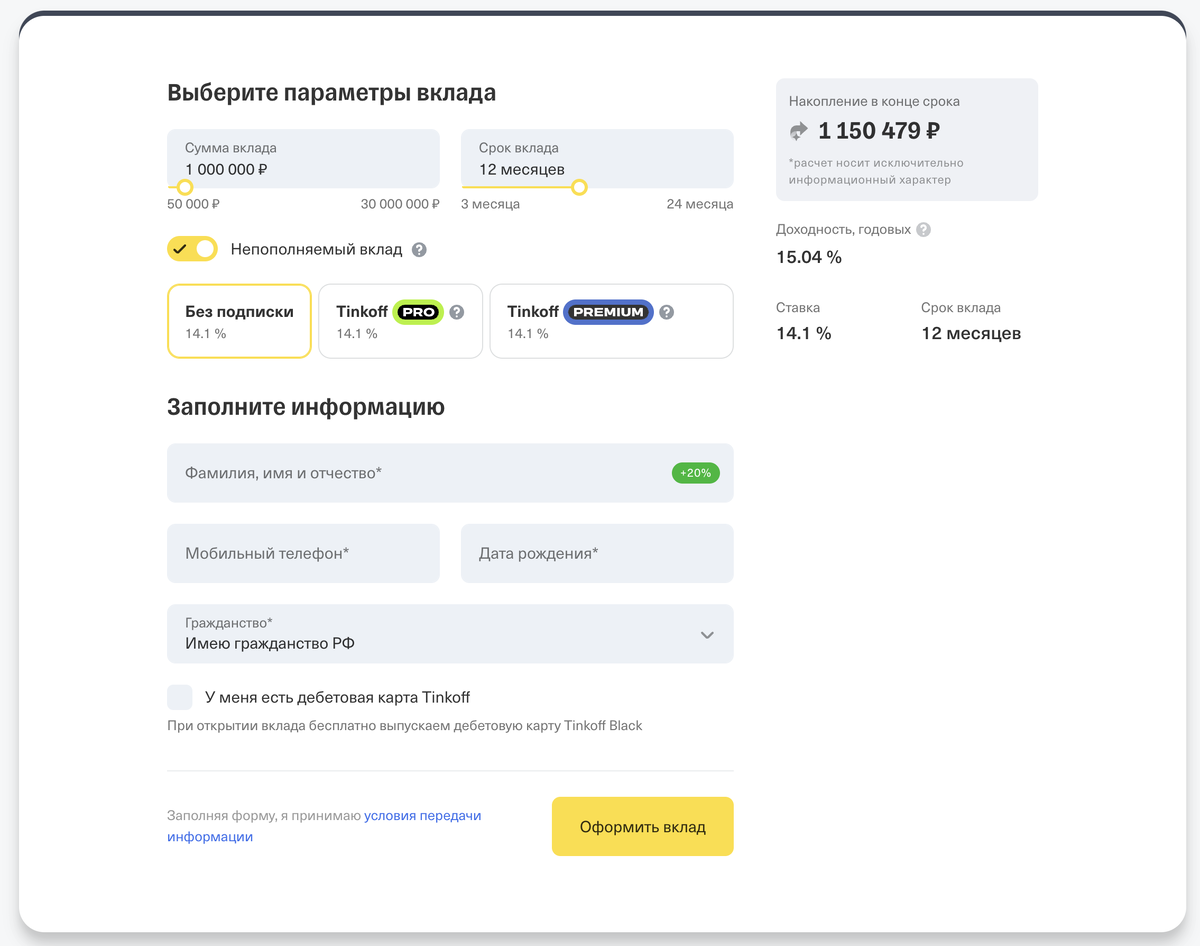Open the Гражданство dropdown
This screenshot has width=1200, height=946.
click(x=450, y=634)
